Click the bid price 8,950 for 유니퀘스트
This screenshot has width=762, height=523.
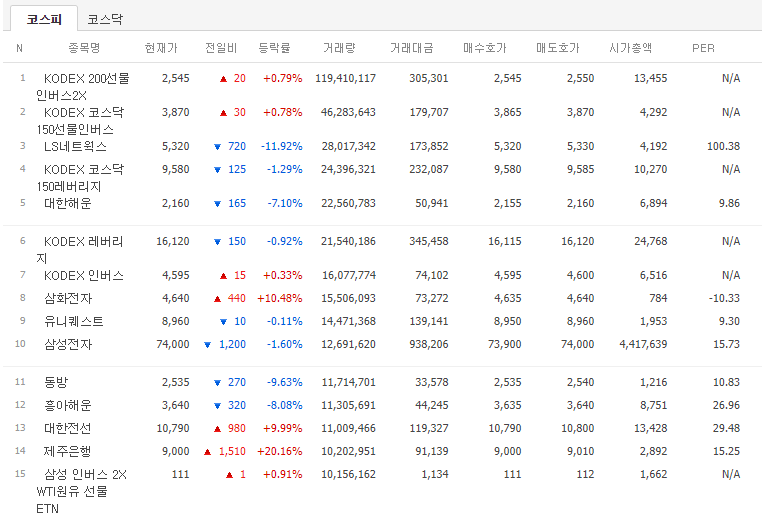click(507, 321)
